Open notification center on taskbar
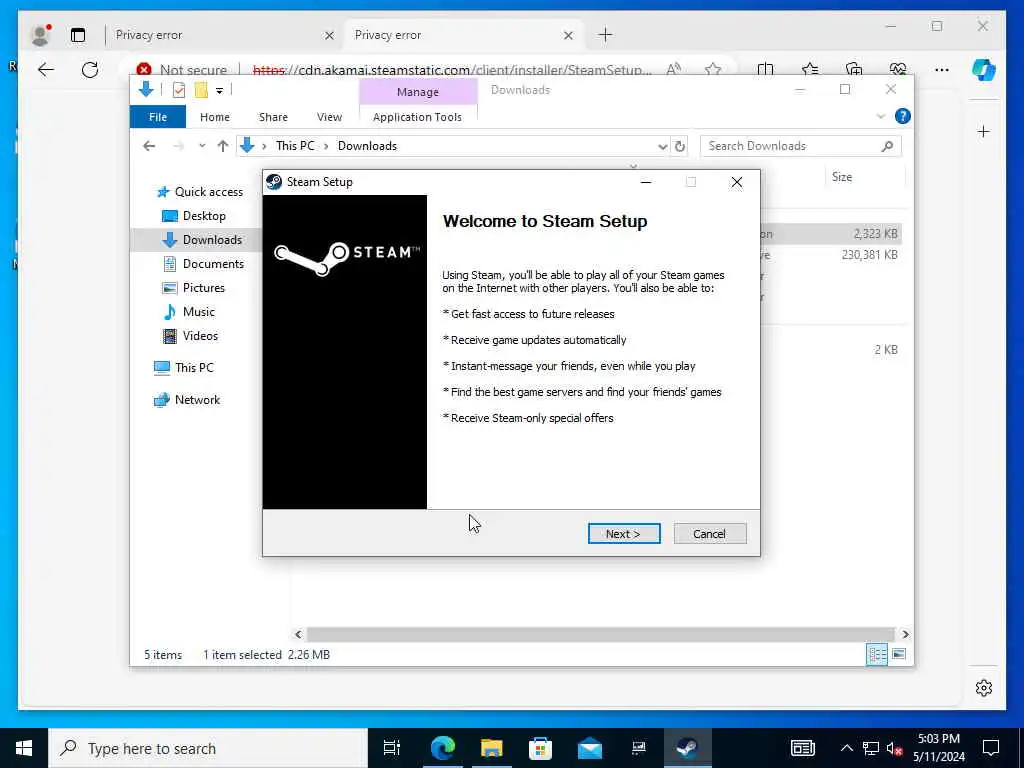Image resolution: width=1024 pixels, height=768 pixels. 991,748
